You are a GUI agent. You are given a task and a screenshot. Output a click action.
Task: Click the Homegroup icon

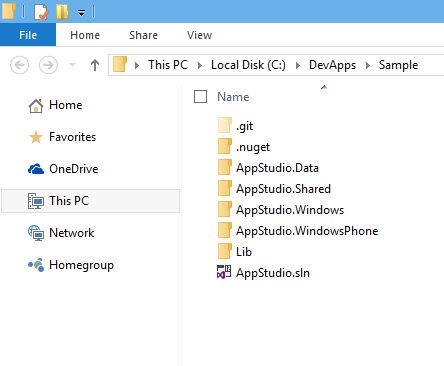click(36, 265)
